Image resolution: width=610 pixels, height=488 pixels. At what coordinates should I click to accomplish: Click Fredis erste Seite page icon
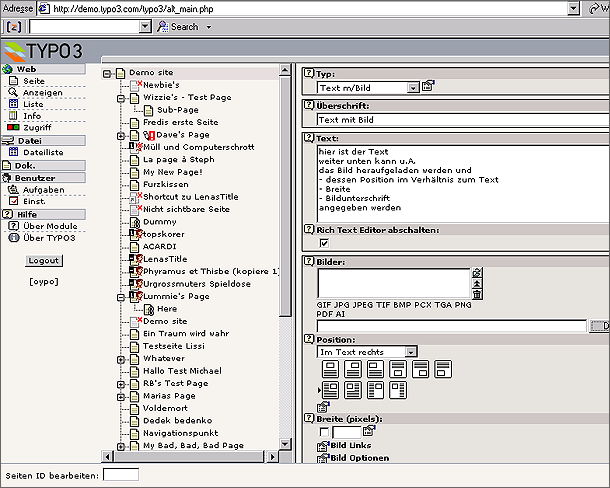coord(135,123)
